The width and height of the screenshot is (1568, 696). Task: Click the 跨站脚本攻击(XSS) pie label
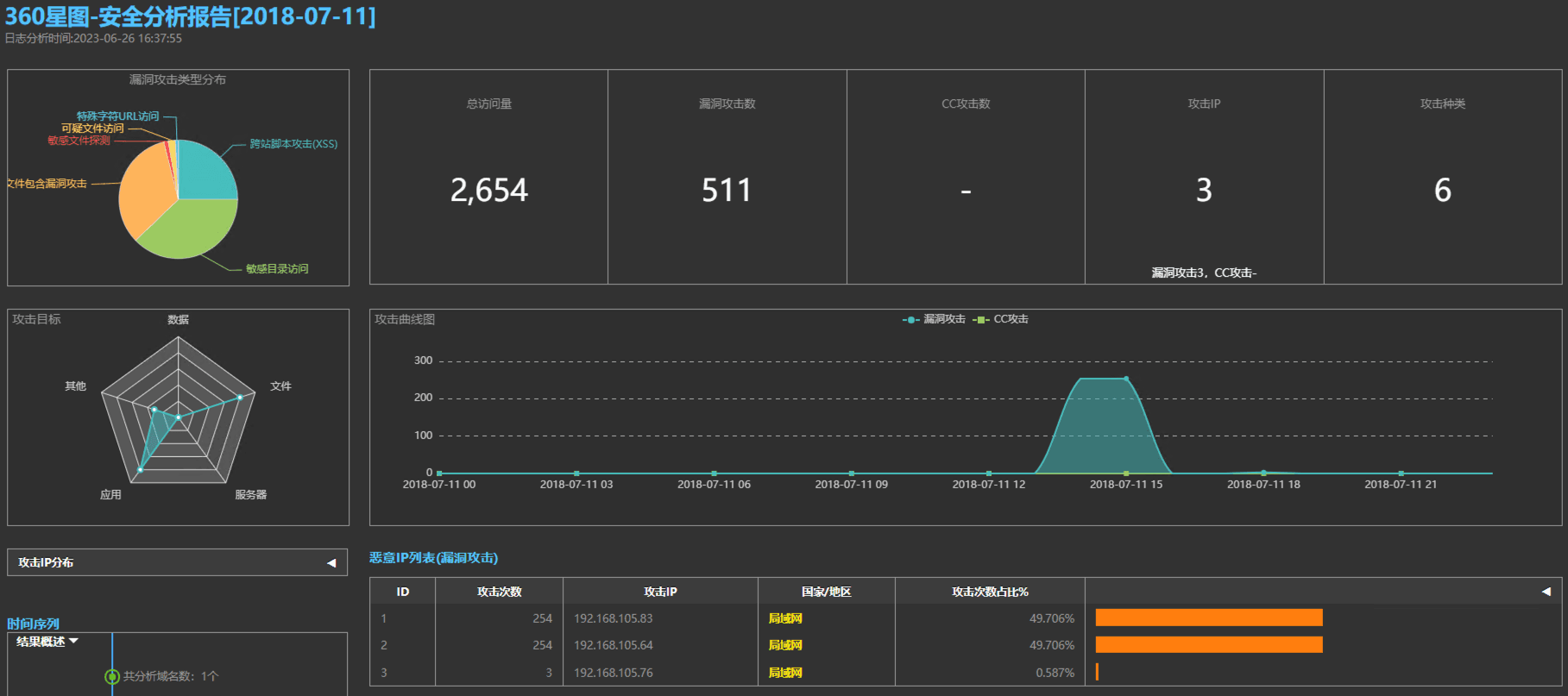293,144
